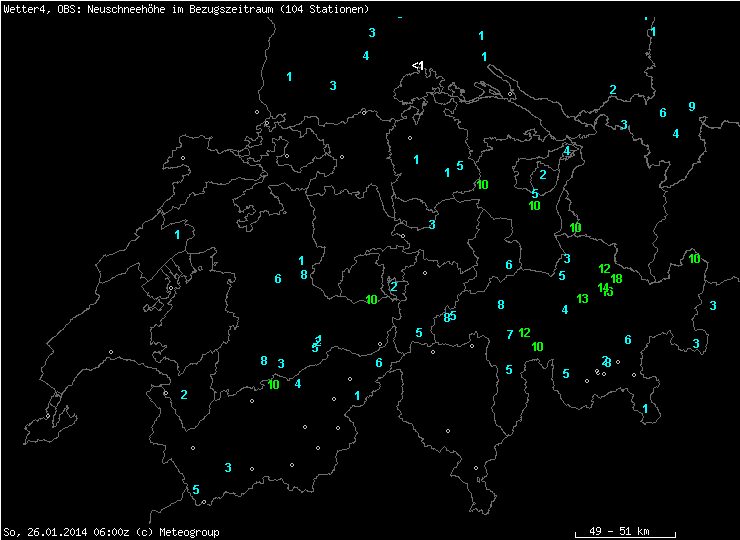Click the green '13' snow value
The image size is (740, 540).
[582, 298]
